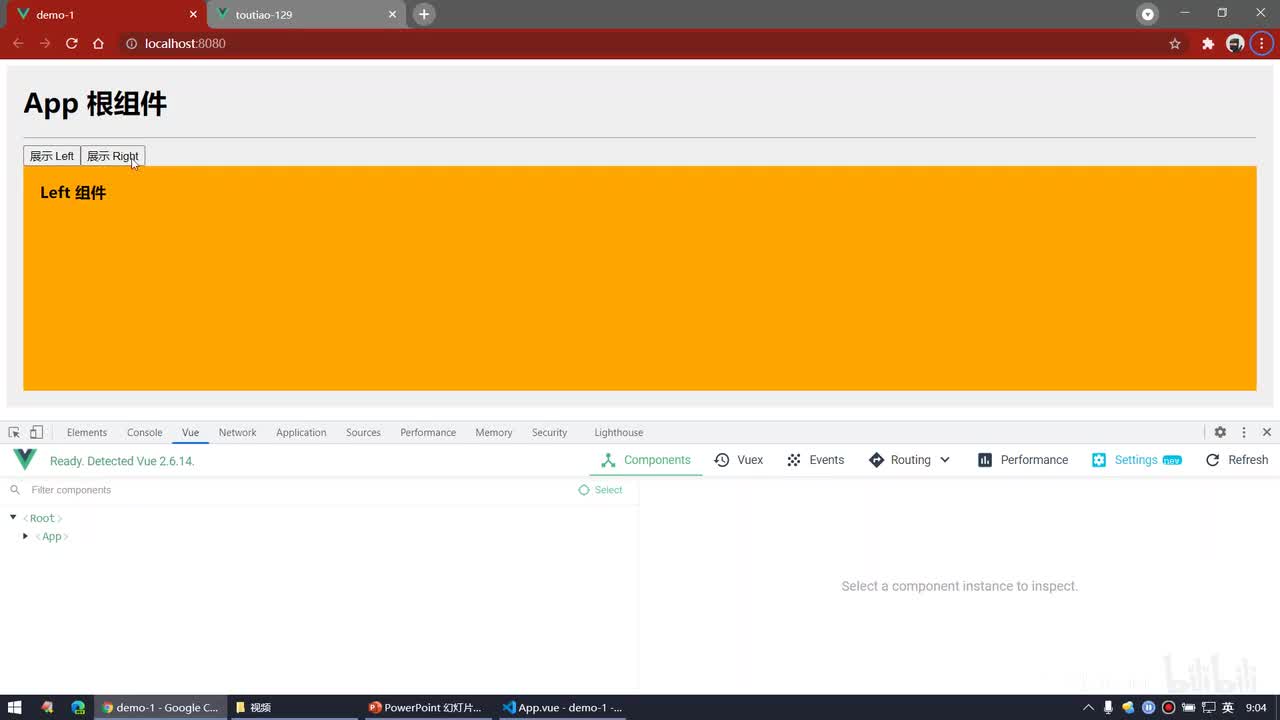Click the browser back arrow
Screen dimensions: 1280x720
[x=18, y=43]
